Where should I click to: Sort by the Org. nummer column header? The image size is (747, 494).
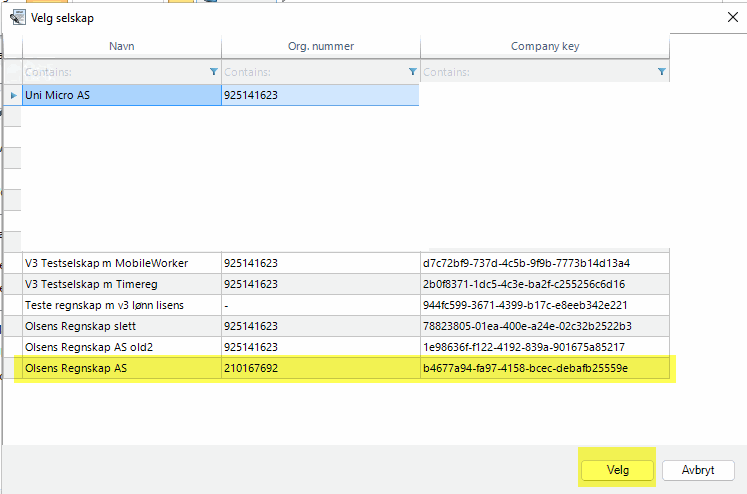coord(320,46)
